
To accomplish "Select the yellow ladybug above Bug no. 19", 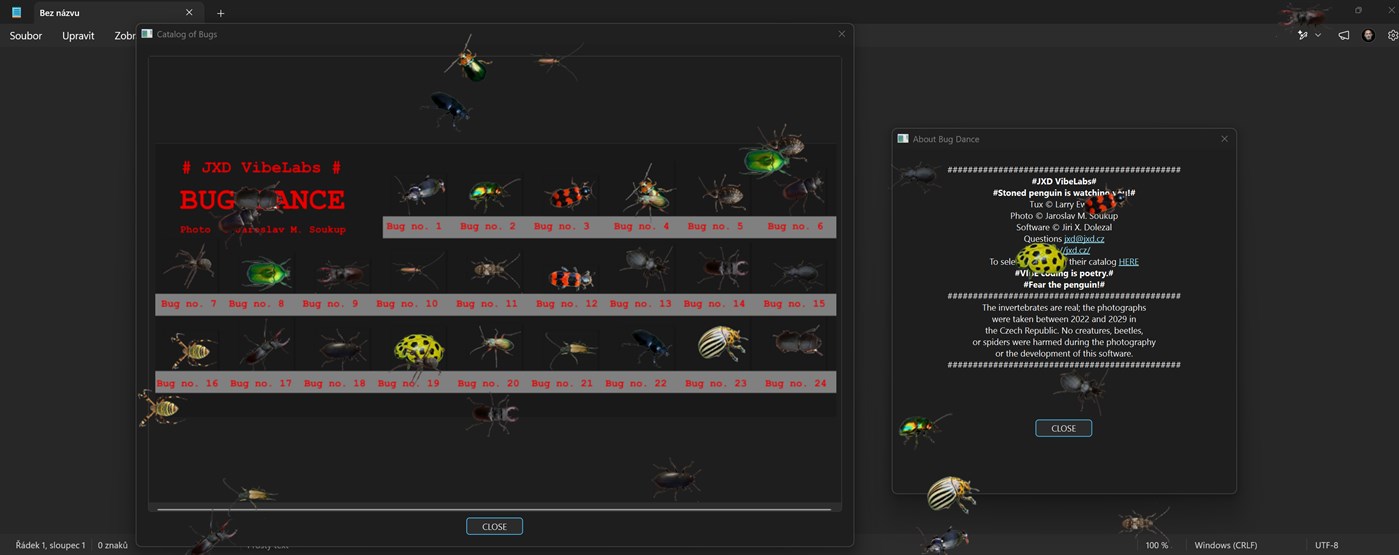I will 418,351.
